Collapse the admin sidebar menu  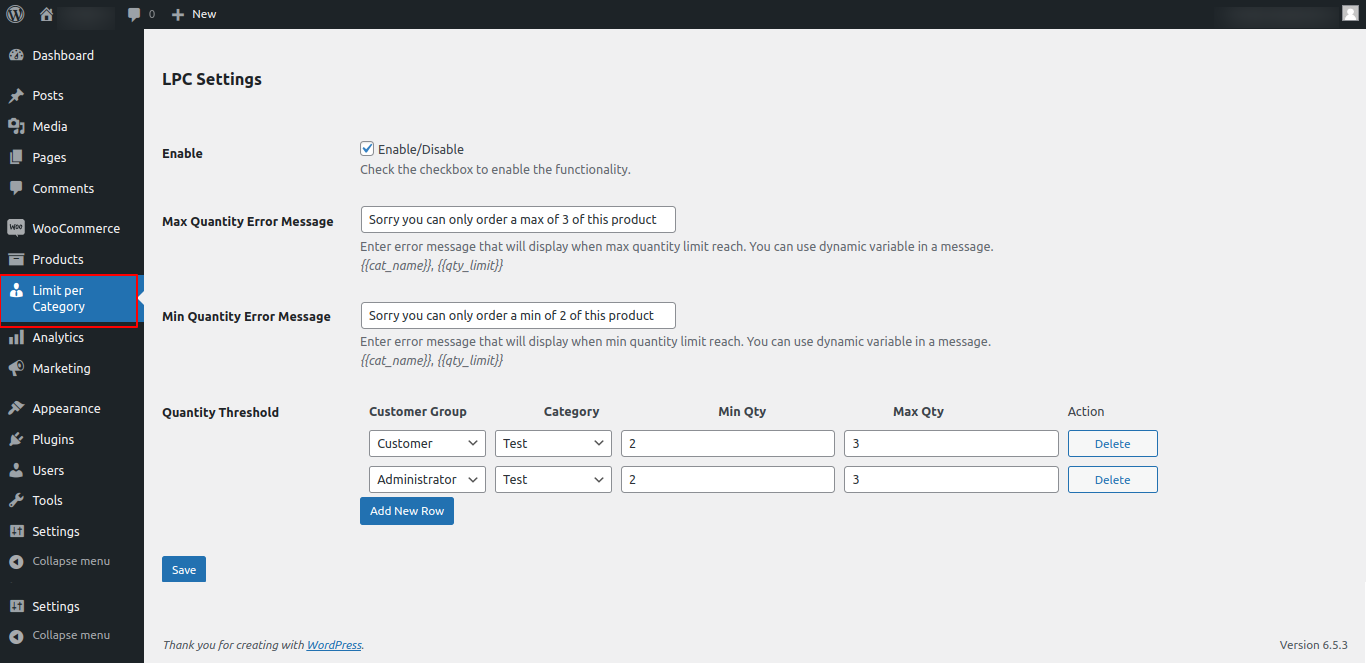(70, 561)
